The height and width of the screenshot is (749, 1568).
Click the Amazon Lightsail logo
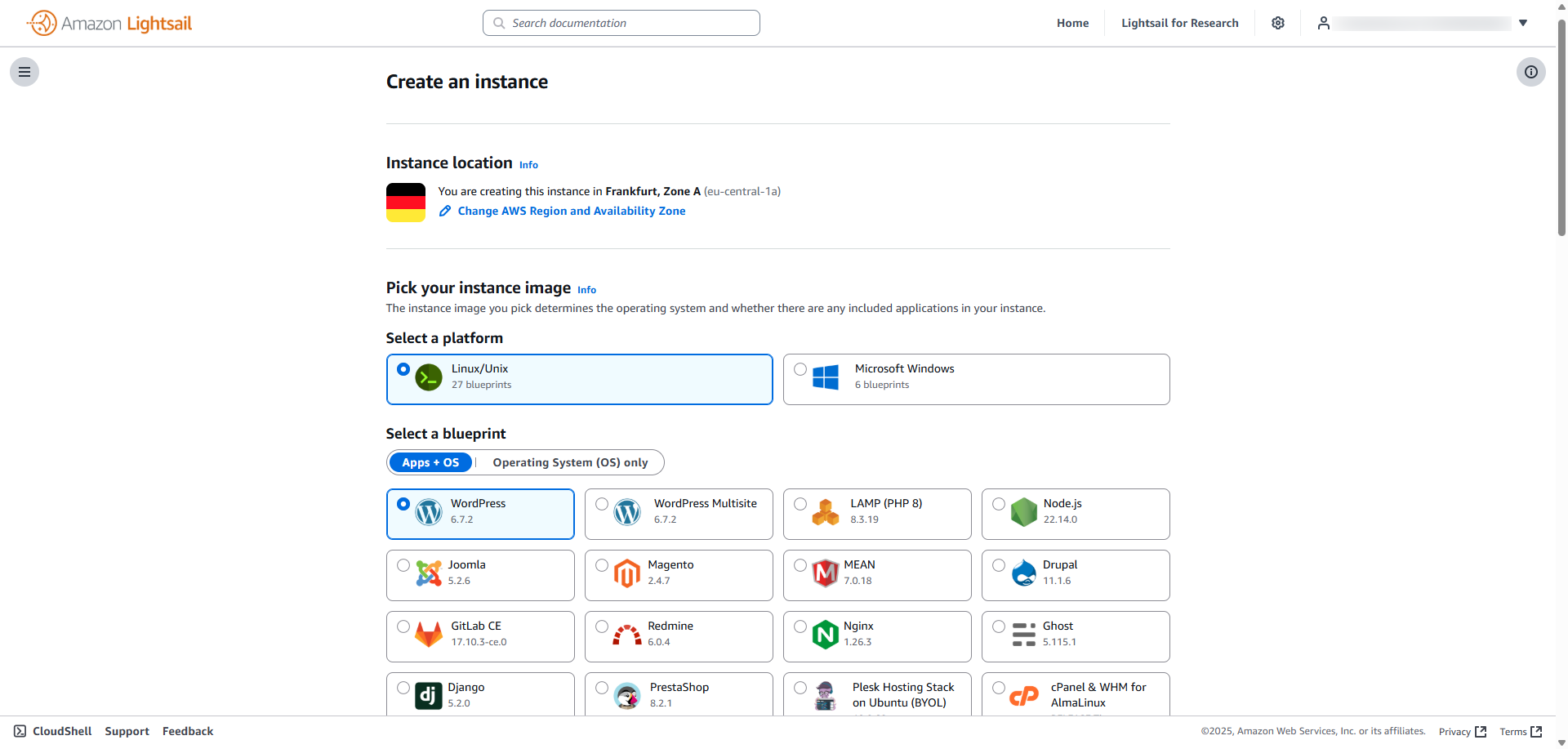109,23
